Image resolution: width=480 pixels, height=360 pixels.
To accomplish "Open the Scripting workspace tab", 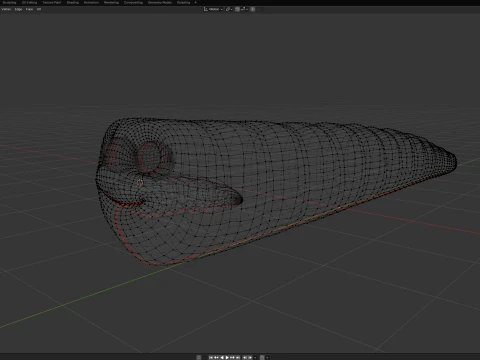I will pos(183,2).
